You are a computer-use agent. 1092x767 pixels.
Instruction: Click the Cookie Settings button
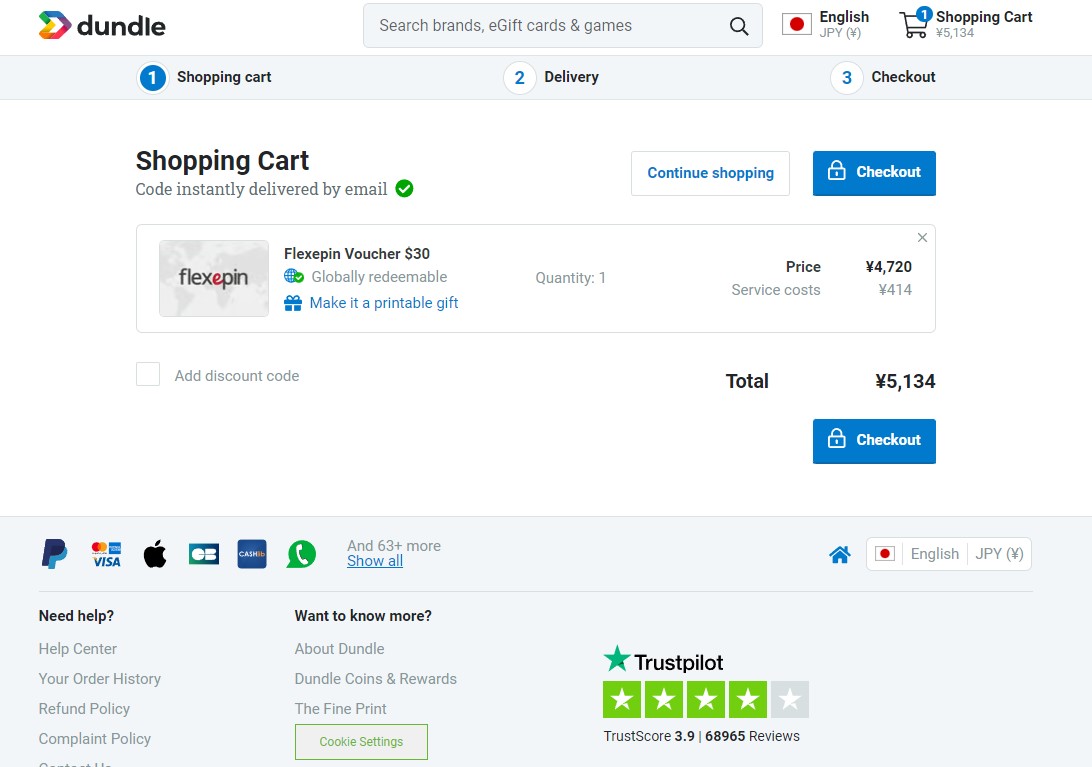point(361,742)
